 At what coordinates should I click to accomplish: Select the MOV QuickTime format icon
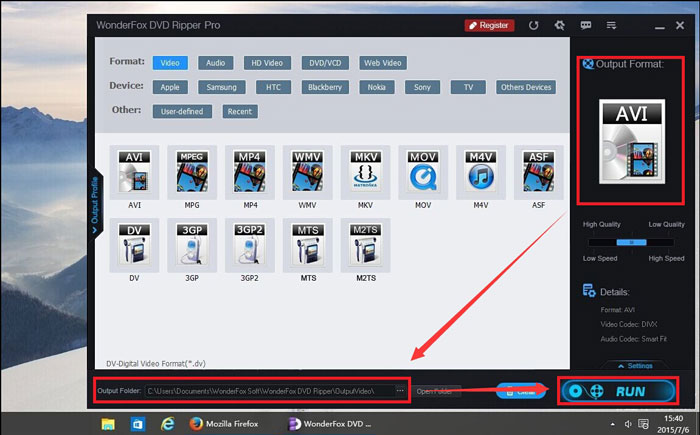coord(423,172)
